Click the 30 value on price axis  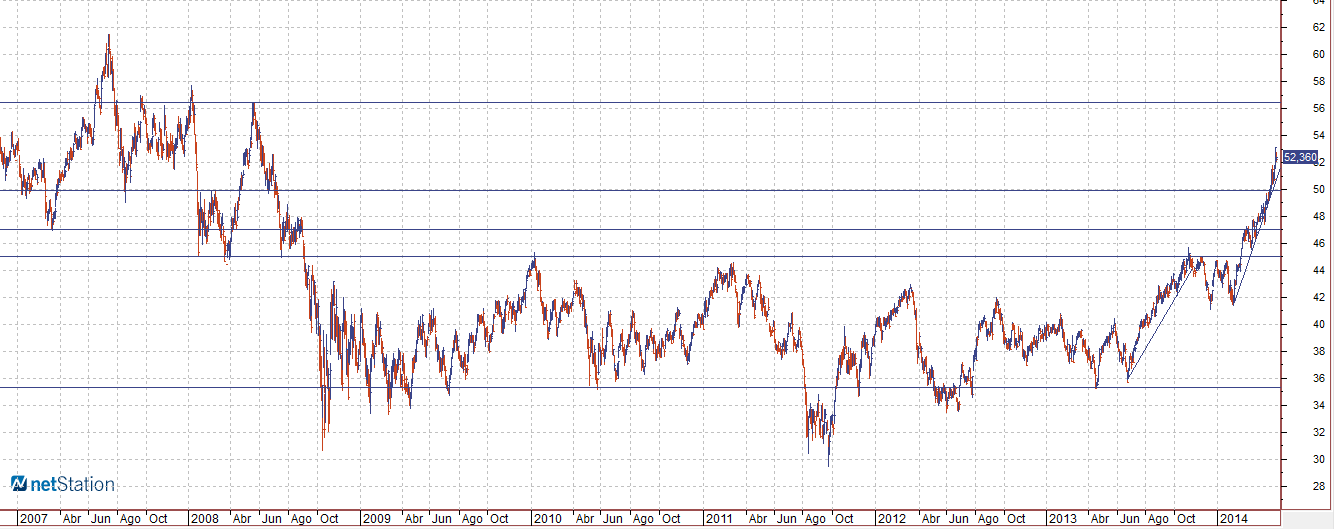click(x=1319, y=459)
